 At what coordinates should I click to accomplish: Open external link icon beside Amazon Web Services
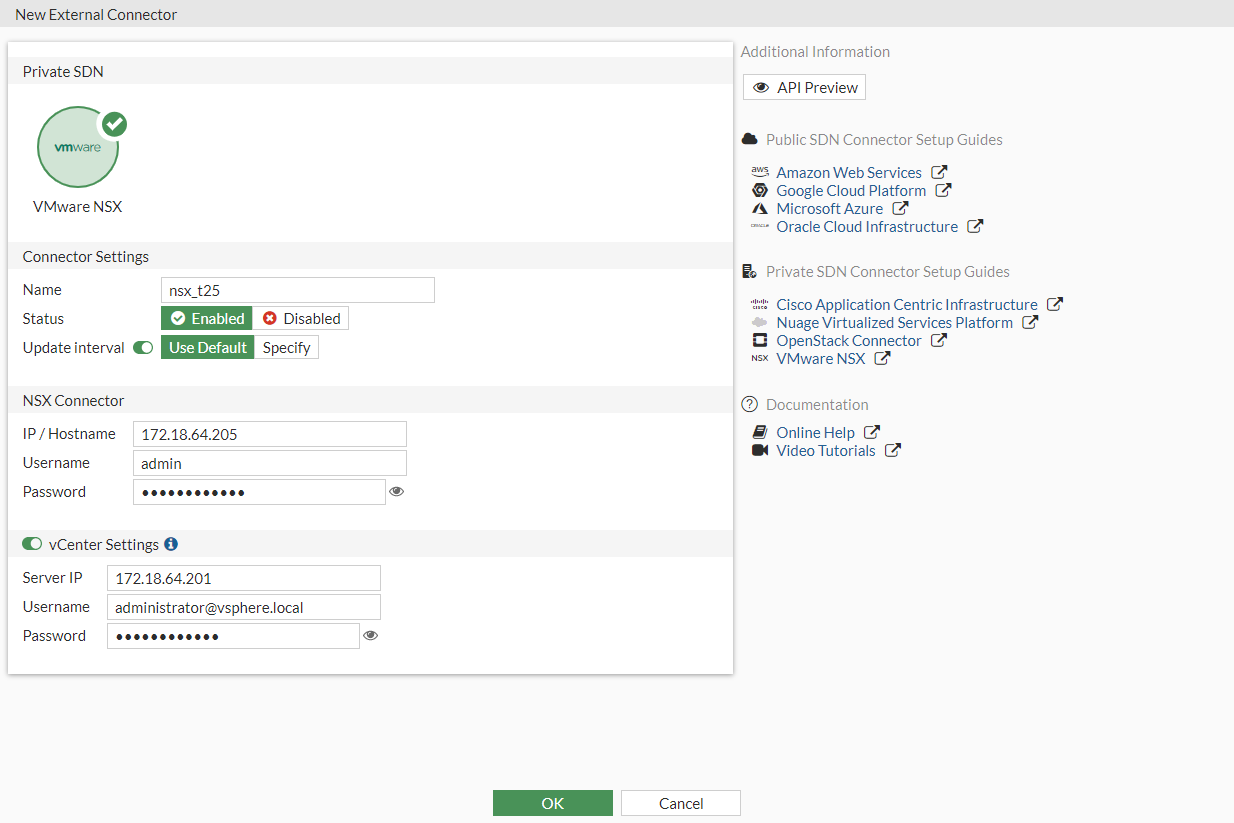(939, 172)
